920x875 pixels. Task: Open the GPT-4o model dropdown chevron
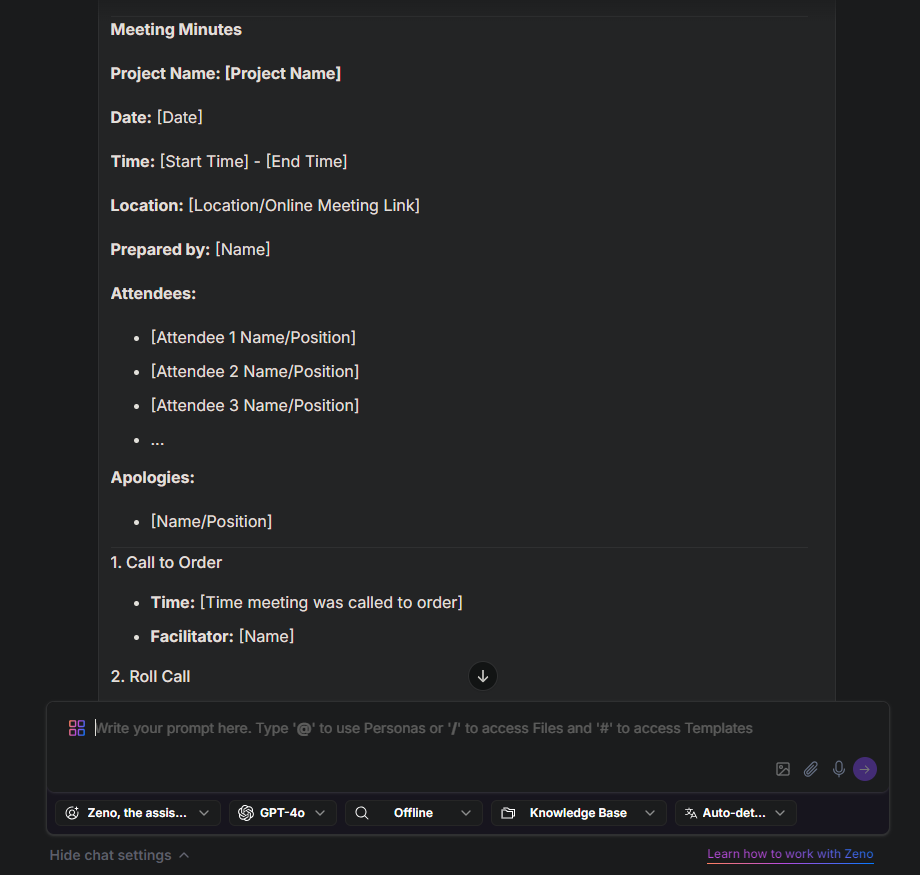tap(320, 813)
